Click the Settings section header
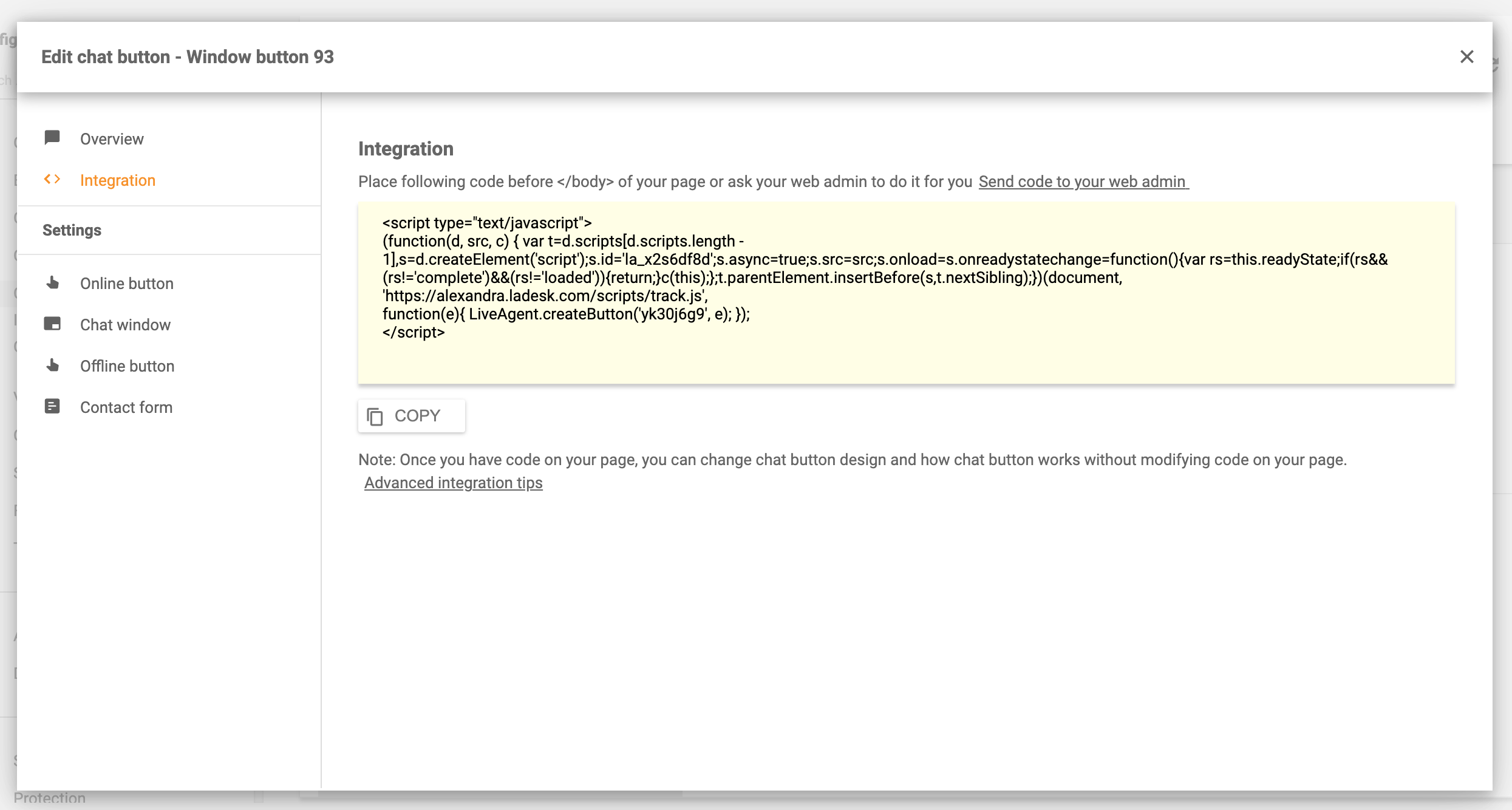The image size is (1512, 810). click(x=72, y=230)
